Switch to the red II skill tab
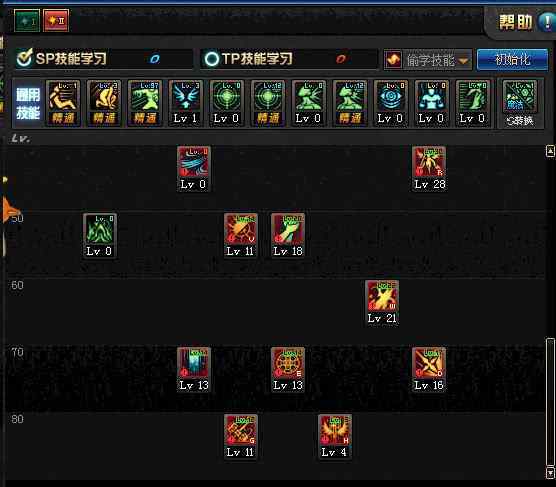The image size is (556, 487). click(56, 21)
